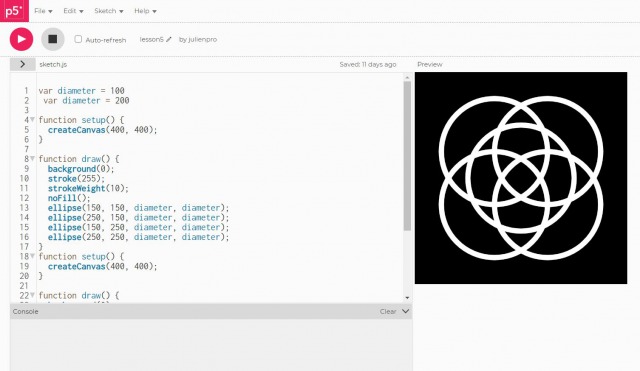The image size is (640, 371).
Task: Click the Console panel header label
Action: [25, 311]
